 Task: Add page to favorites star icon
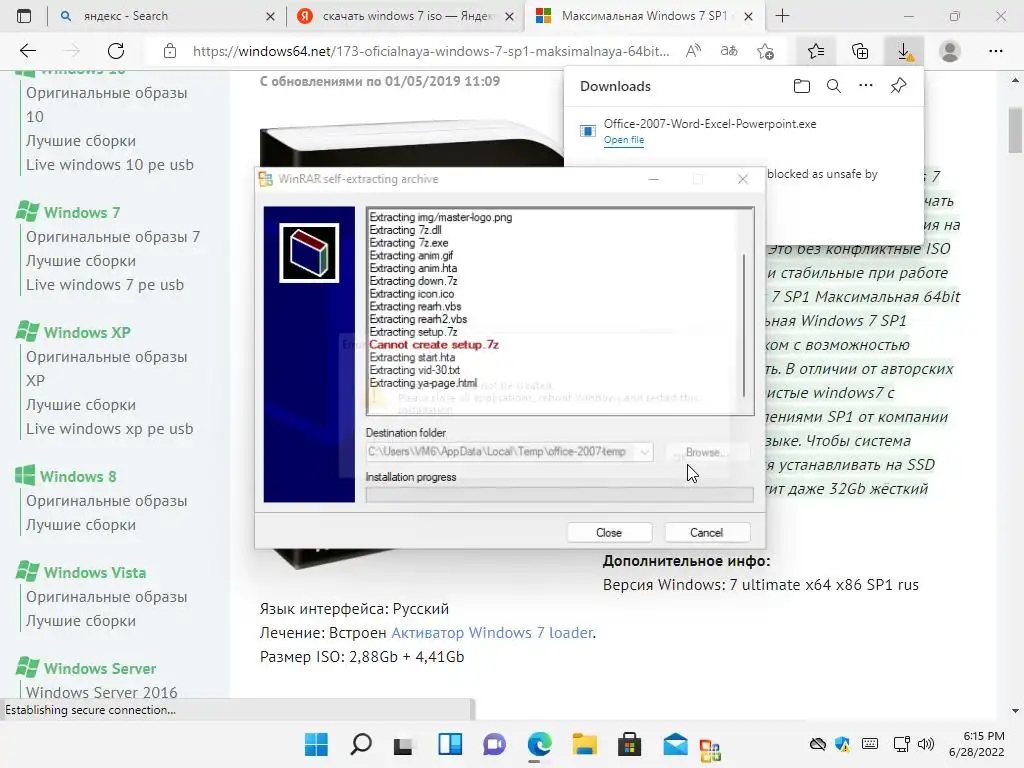coord(765,51)
